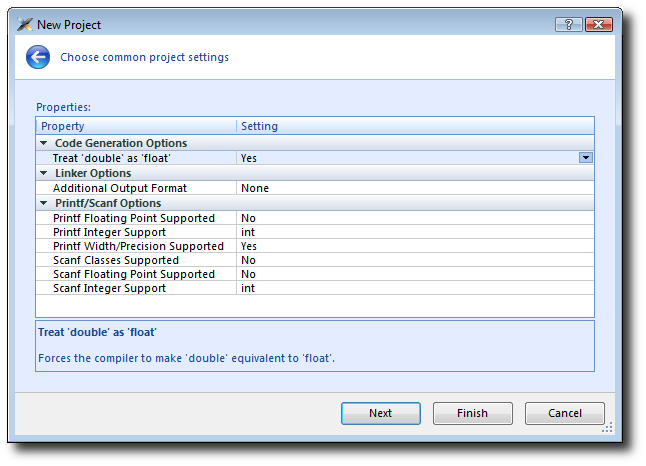Collapse the Linker Options group
The height and width of the screenshot is (466, 646).
click(45, 173)
